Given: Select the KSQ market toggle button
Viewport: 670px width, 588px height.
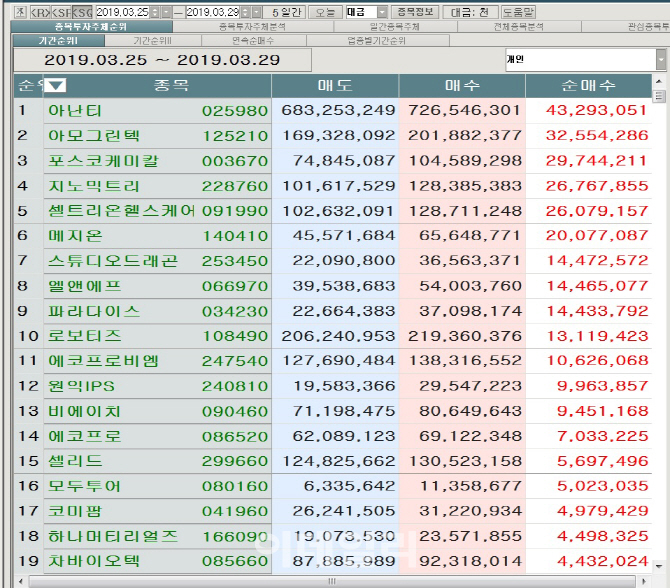Looking at the screenshot, I should coord(83,11).
